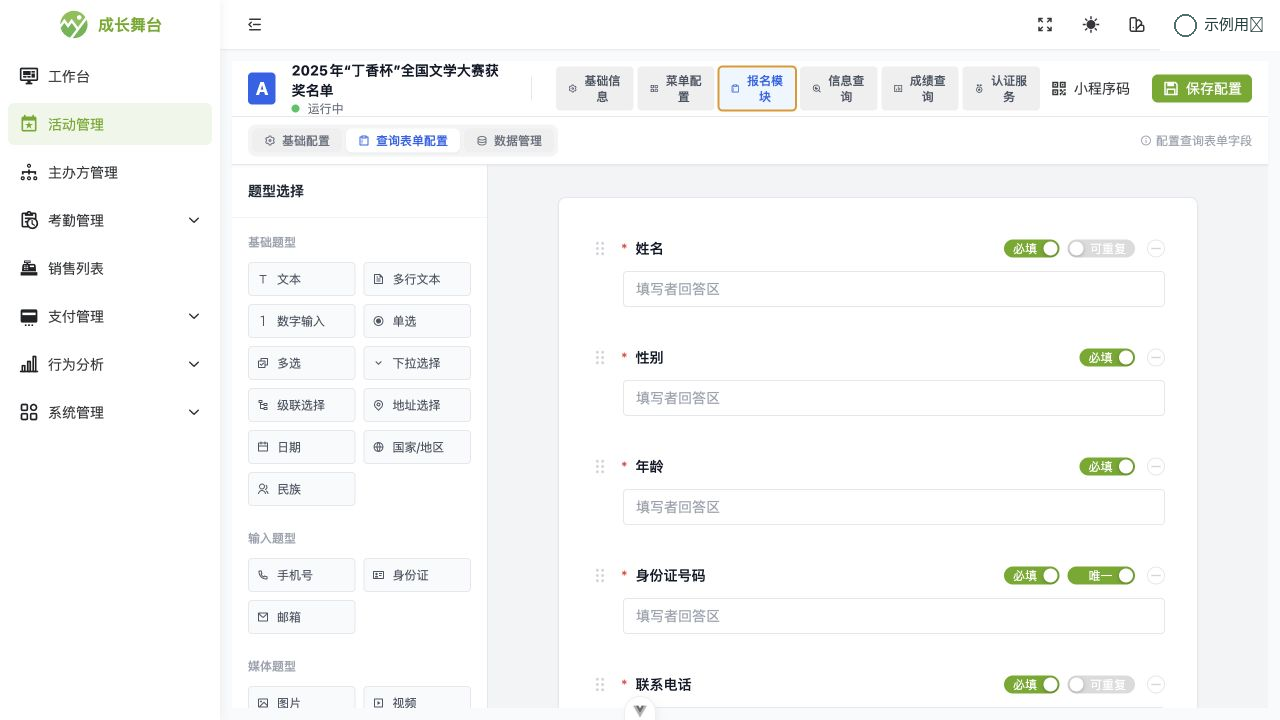The width and height of the screenshot is (1280, 720).
Task: Toggle 必填 switch for 年龄
Action: pos(1107,467)
